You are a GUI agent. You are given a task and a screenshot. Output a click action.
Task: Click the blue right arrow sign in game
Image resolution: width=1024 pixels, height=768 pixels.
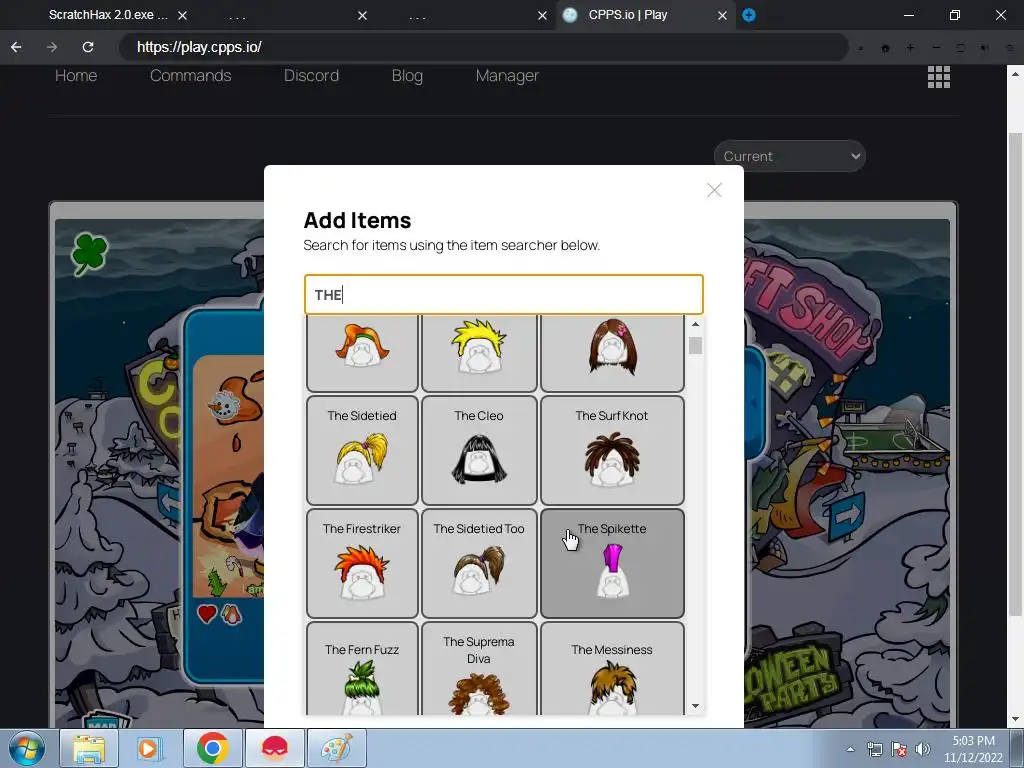pos(847,516)
